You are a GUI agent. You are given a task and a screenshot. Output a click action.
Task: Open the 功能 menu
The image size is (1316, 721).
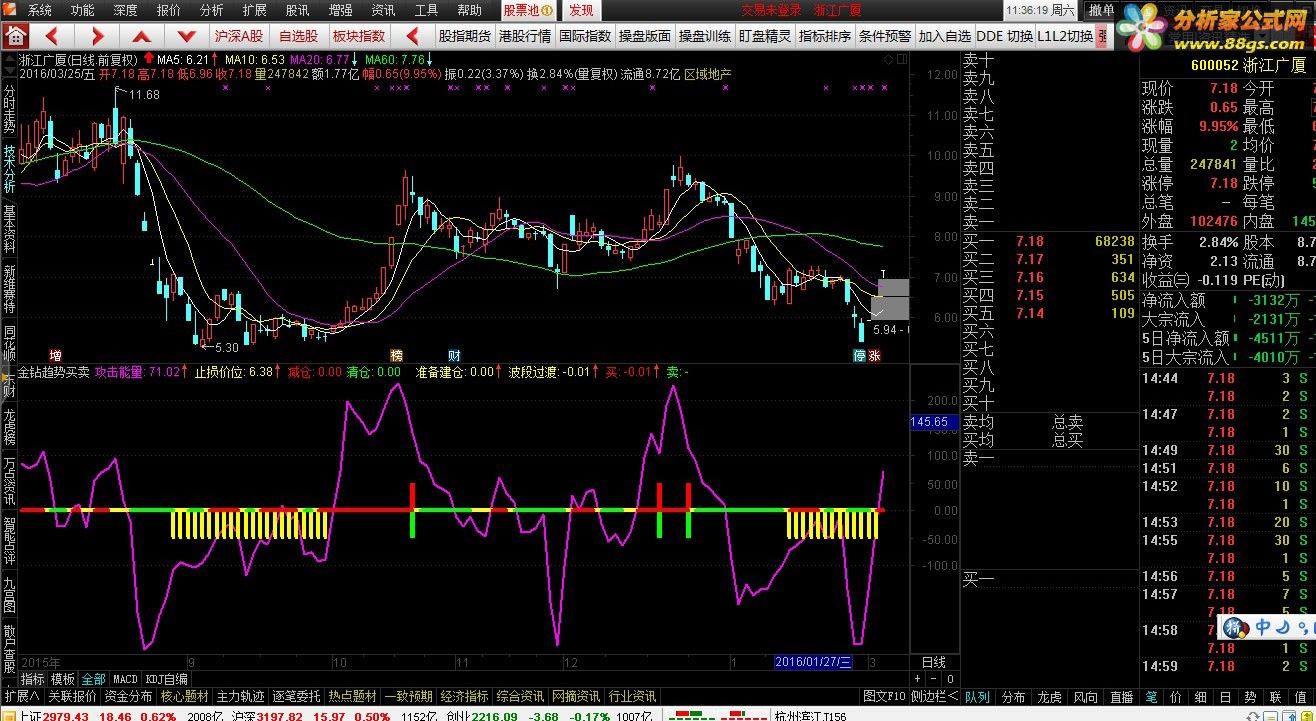point(82,10)
